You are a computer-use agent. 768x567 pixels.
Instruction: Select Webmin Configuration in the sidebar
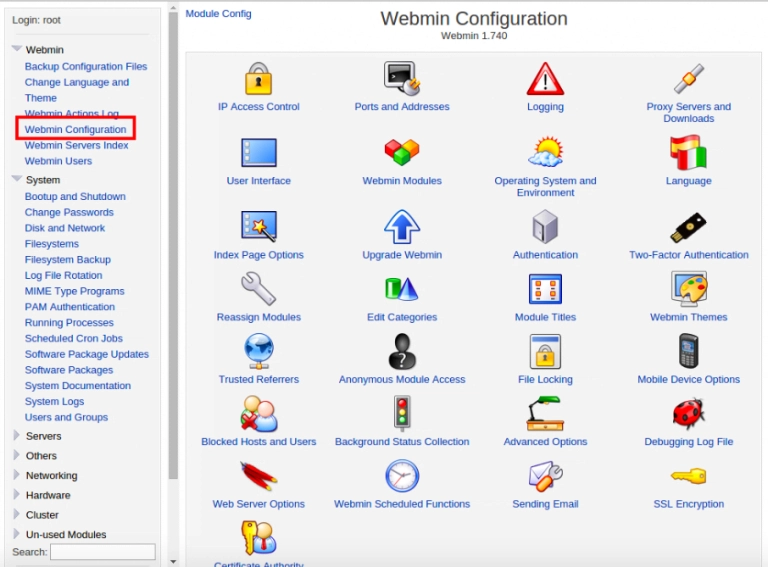(x=75, y=129)
